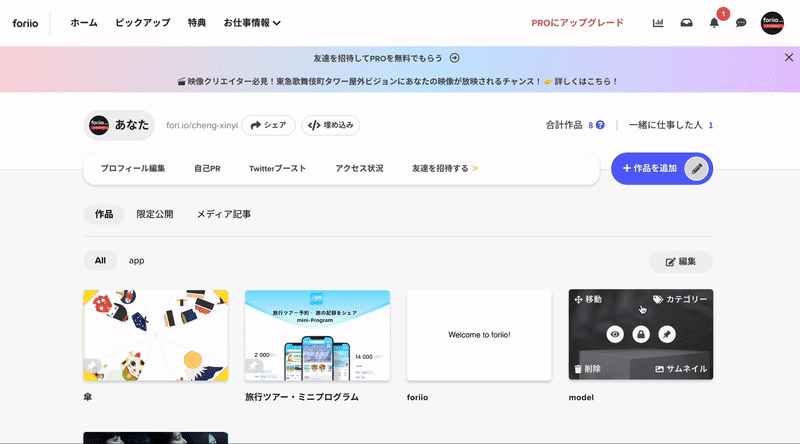This screenshot has width=800, height=444.
Task: Open the inbox tray icon
Action: [x=686, y=23]
